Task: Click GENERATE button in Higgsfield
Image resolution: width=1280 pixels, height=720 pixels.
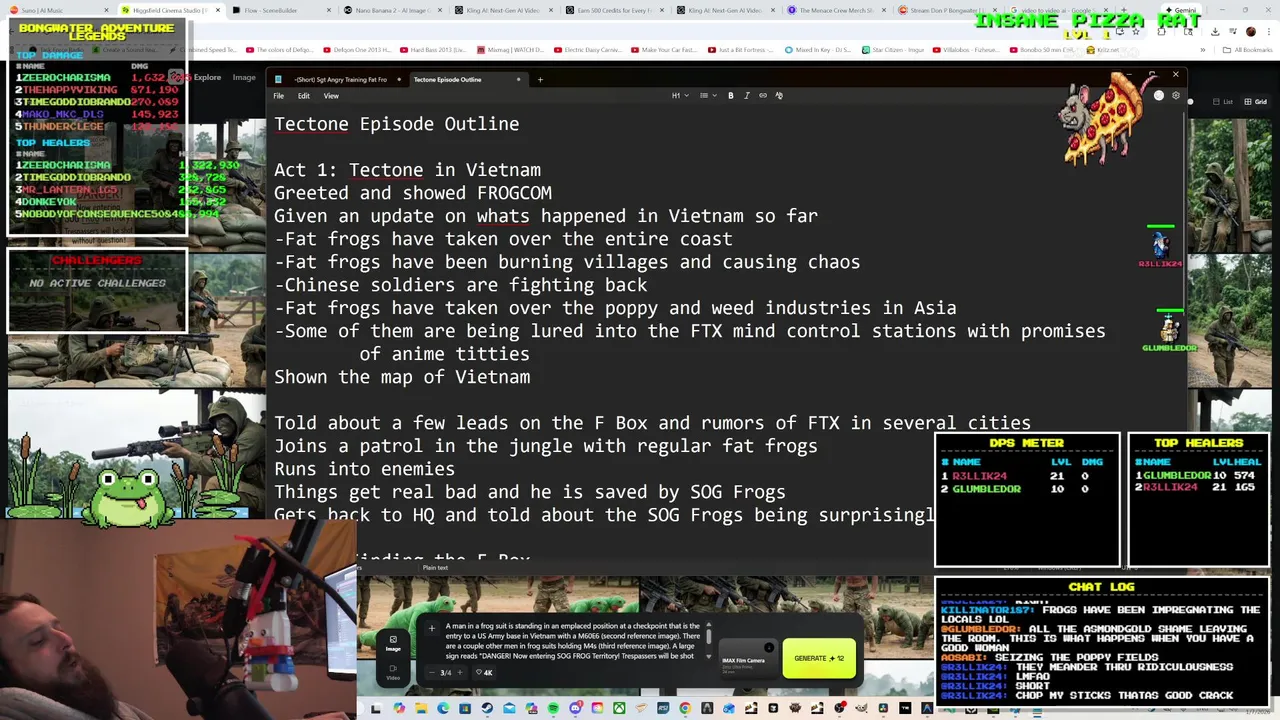Action: [x=819, y=658]
